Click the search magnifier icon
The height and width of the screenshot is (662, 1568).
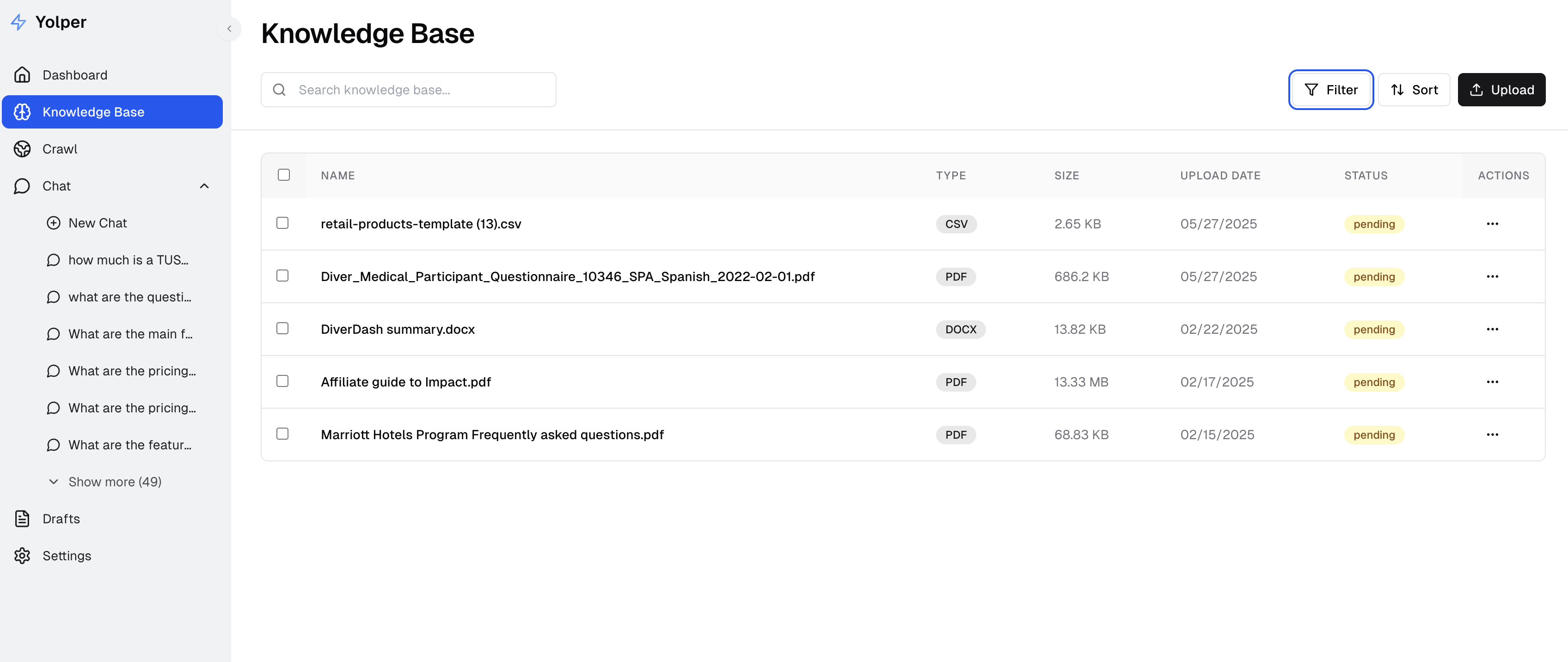point(279,90)
